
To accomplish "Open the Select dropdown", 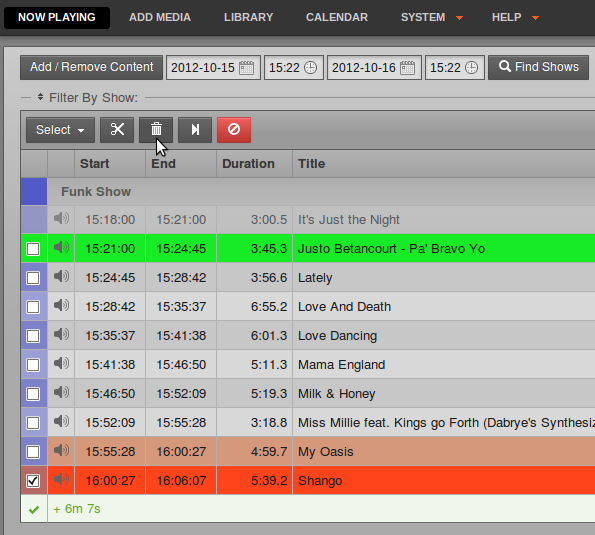I will click(60, 130).
